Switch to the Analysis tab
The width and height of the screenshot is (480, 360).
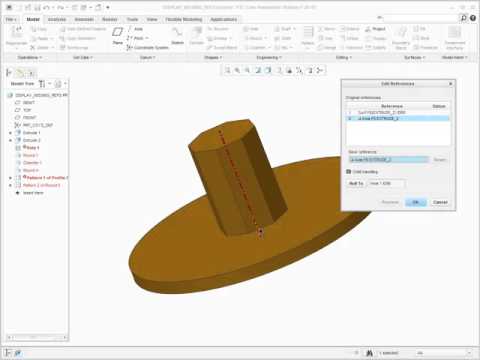(57, 19)
